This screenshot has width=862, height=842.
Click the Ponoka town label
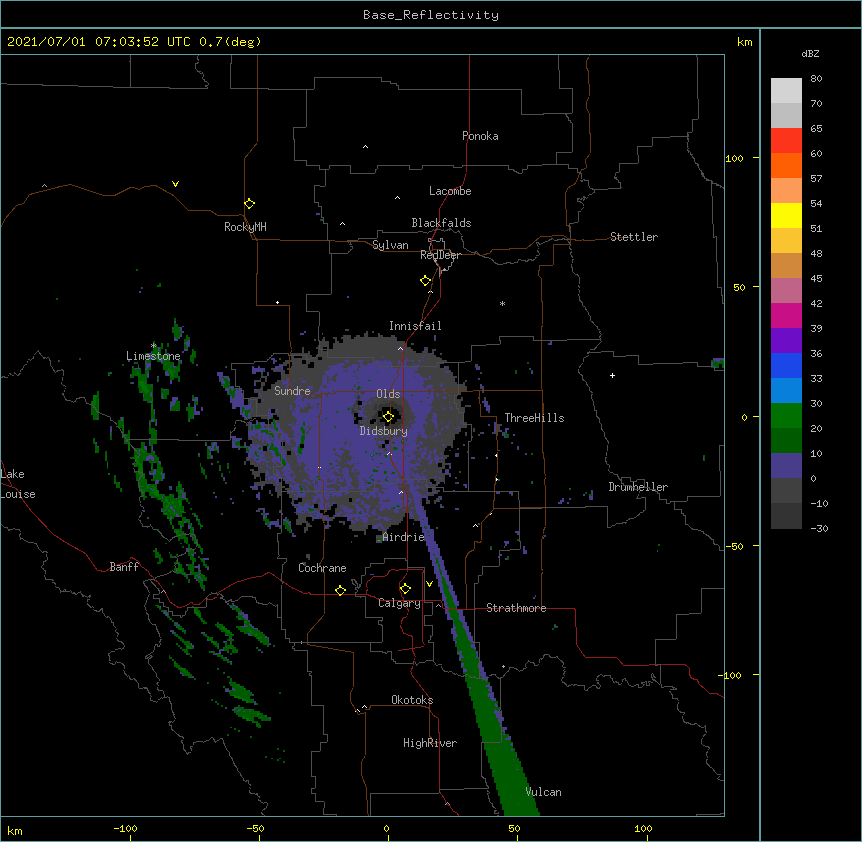point(480,136)
